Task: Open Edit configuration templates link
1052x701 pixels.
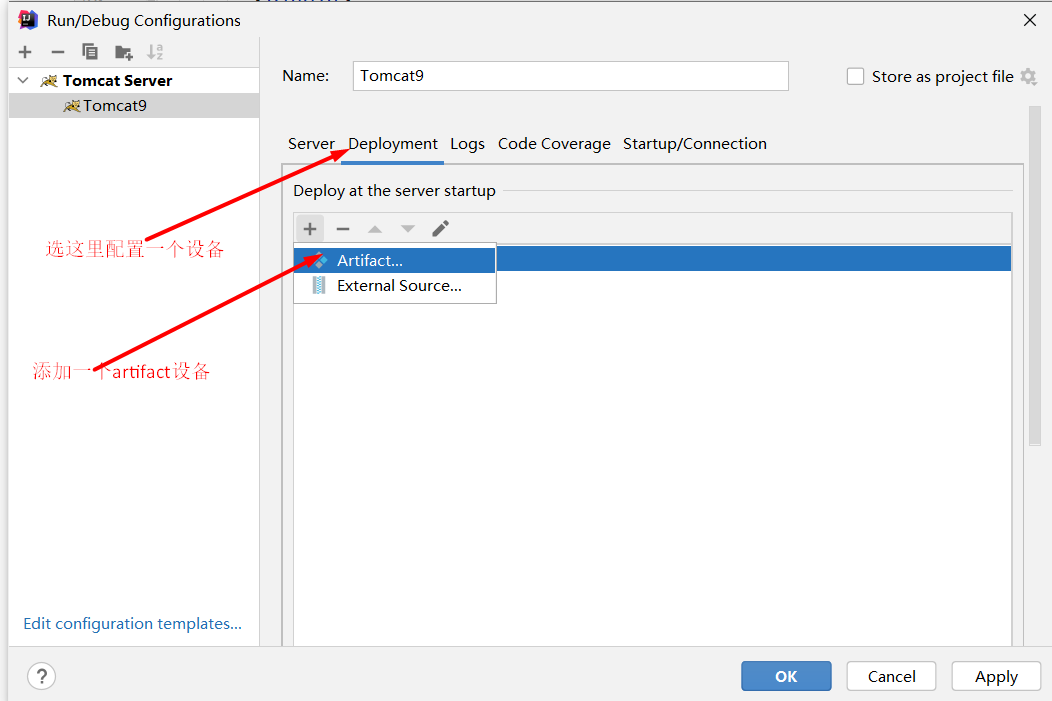Action: click(132, 623)
